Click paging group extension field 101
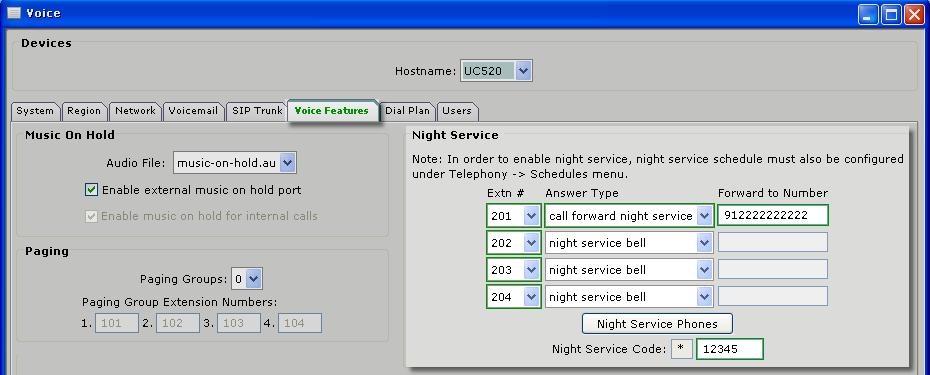930x375 pixels. [117, 323]
